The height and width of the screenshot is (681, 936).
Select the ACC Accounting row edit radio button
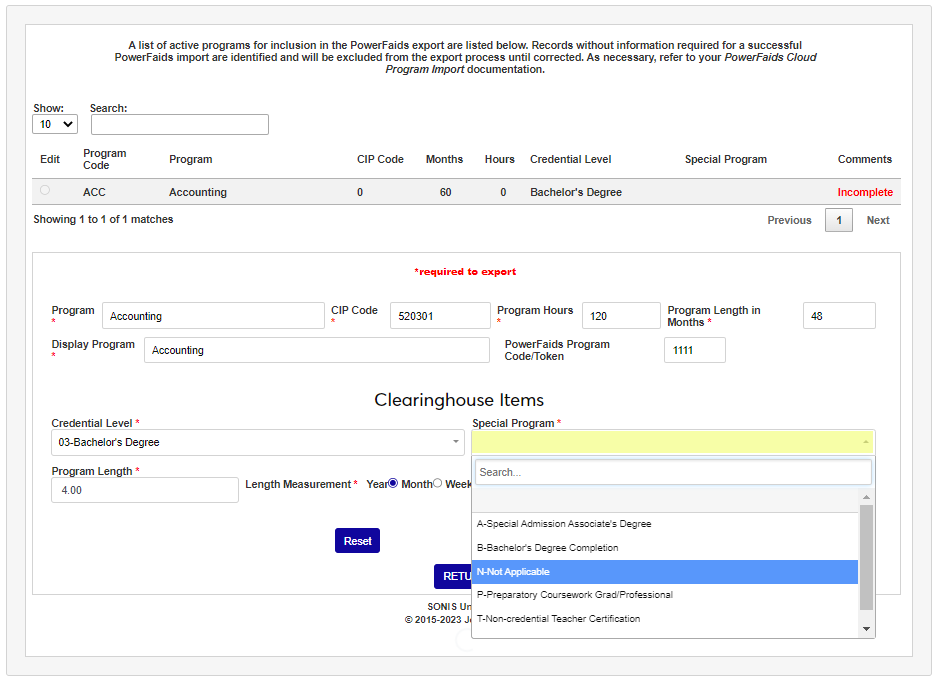[x=45, y=190]
